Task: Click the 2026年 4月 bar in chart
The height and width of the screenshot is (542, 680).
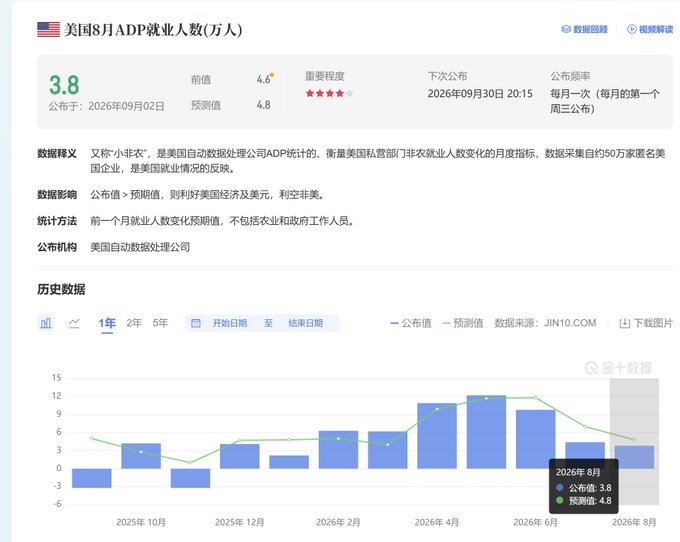Action: (437, 435)
